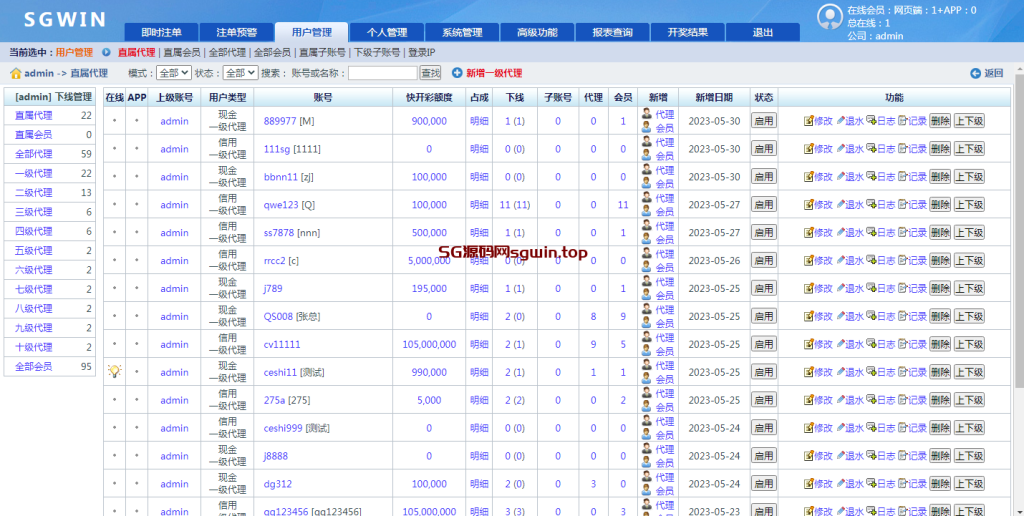1024x516 pixels.
Task: Switch to the 即时注单 tab
Action: click(x=161, y=32)
